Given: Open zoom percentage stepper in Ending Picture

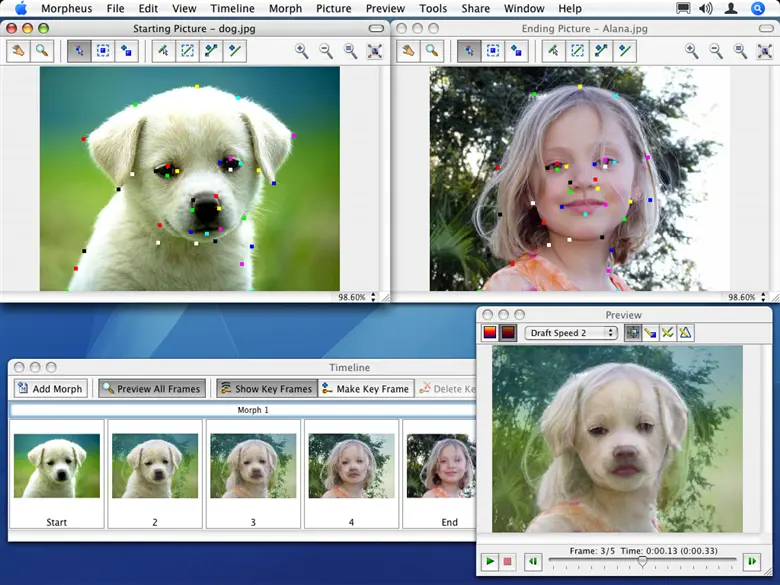Looking at the screenshot, I should coord(763,297).
